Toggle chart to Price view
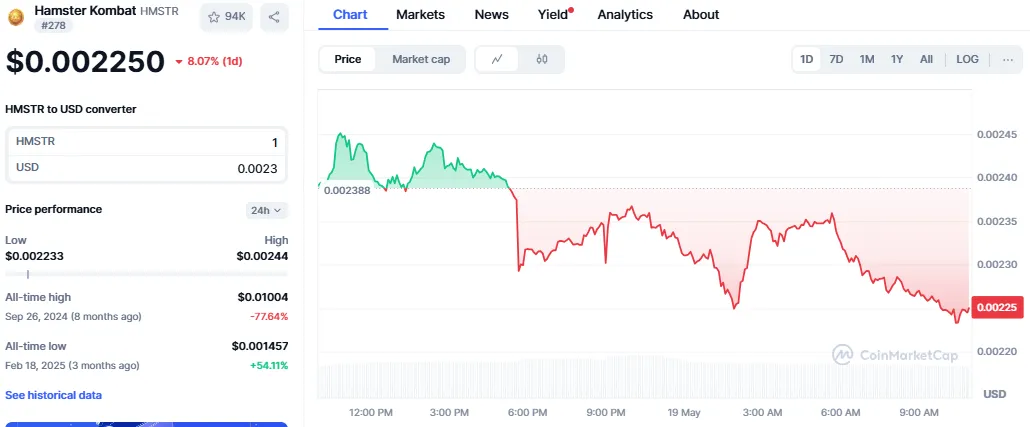Screen dimensions: 1030x427 click(348, 59)
